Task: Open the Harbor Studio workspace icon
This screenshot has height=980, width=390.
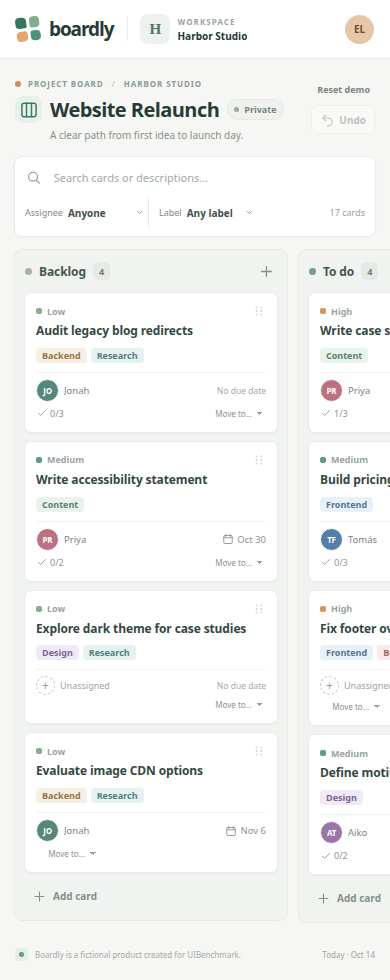Action: coord(154,29)
